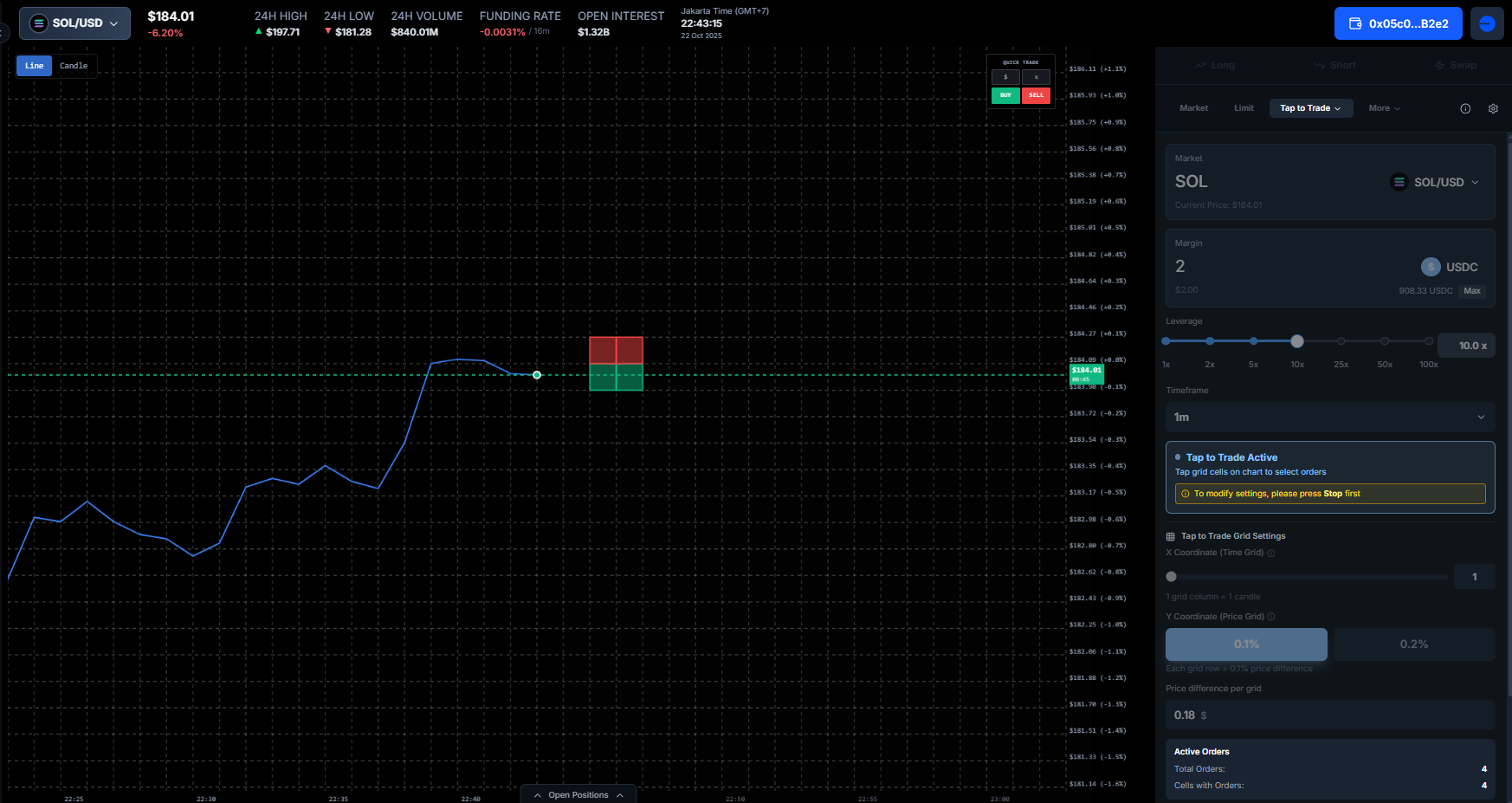Set leverage slider to 25x mark

pyautogui.click(x=1341, y=341)
